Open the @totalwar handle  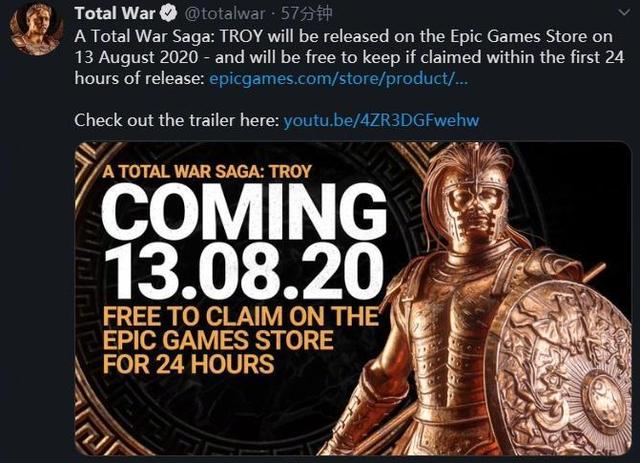coord(225,14)
